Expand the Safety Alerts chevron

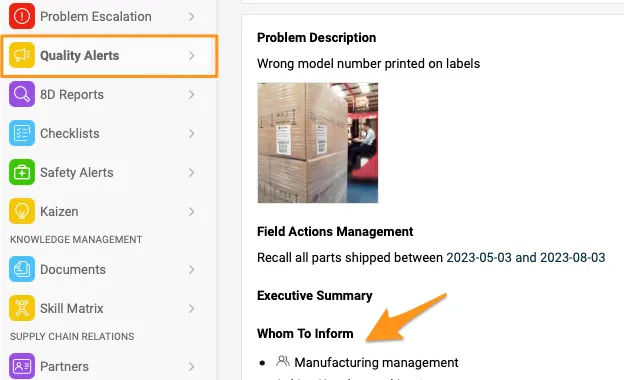(x=191, y=172)
